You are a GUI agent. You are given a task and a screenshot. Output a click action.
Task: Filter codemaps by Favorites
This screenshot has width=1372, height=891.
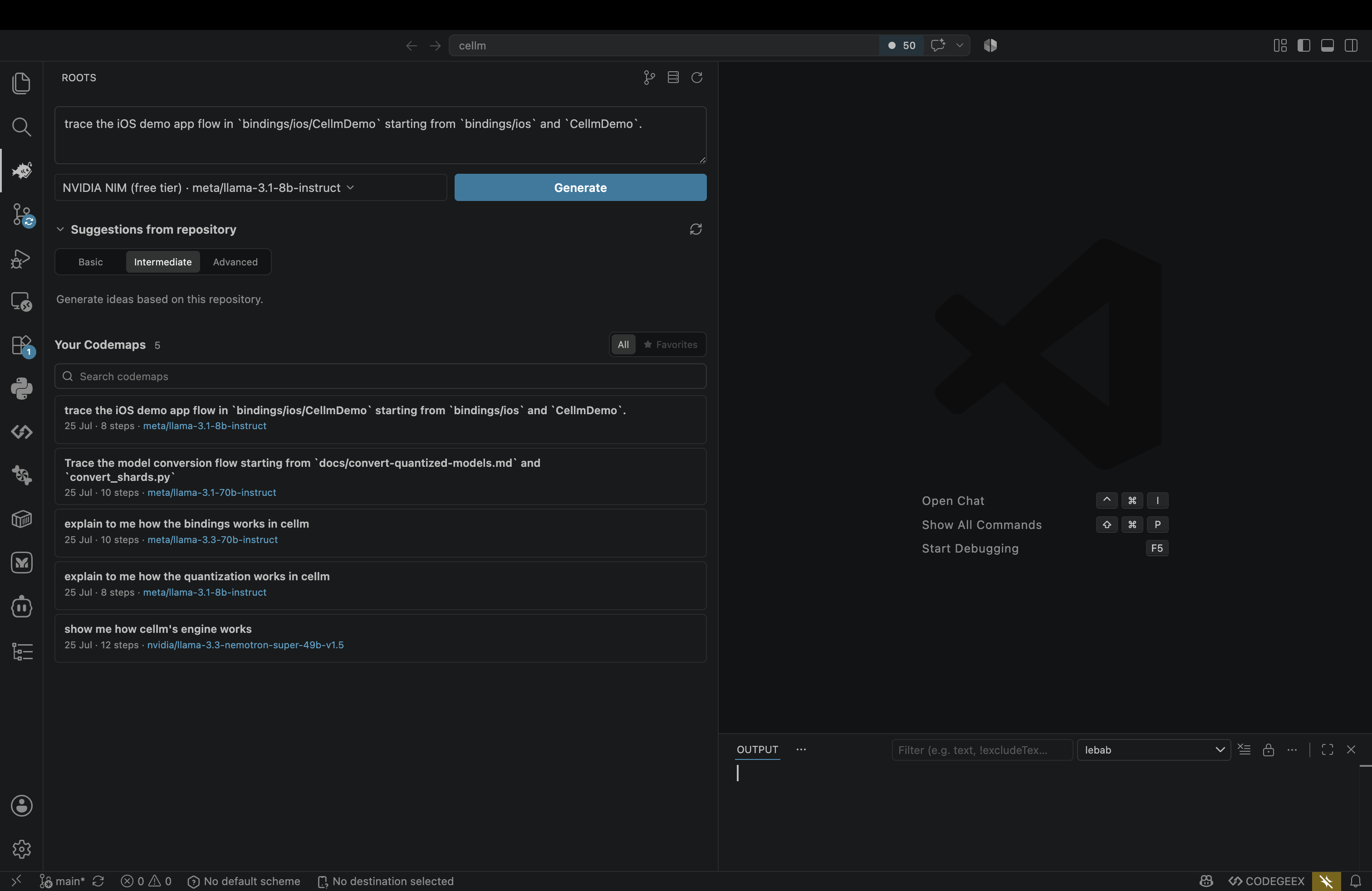click(671, 345)
